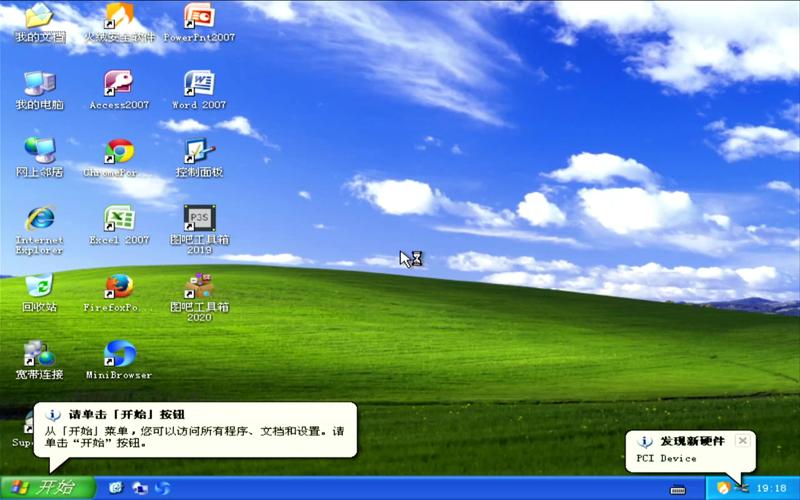Click the 网上邻居 desktop icon
Viewport: 800px width, 500px height.
[x=39, y=157]
